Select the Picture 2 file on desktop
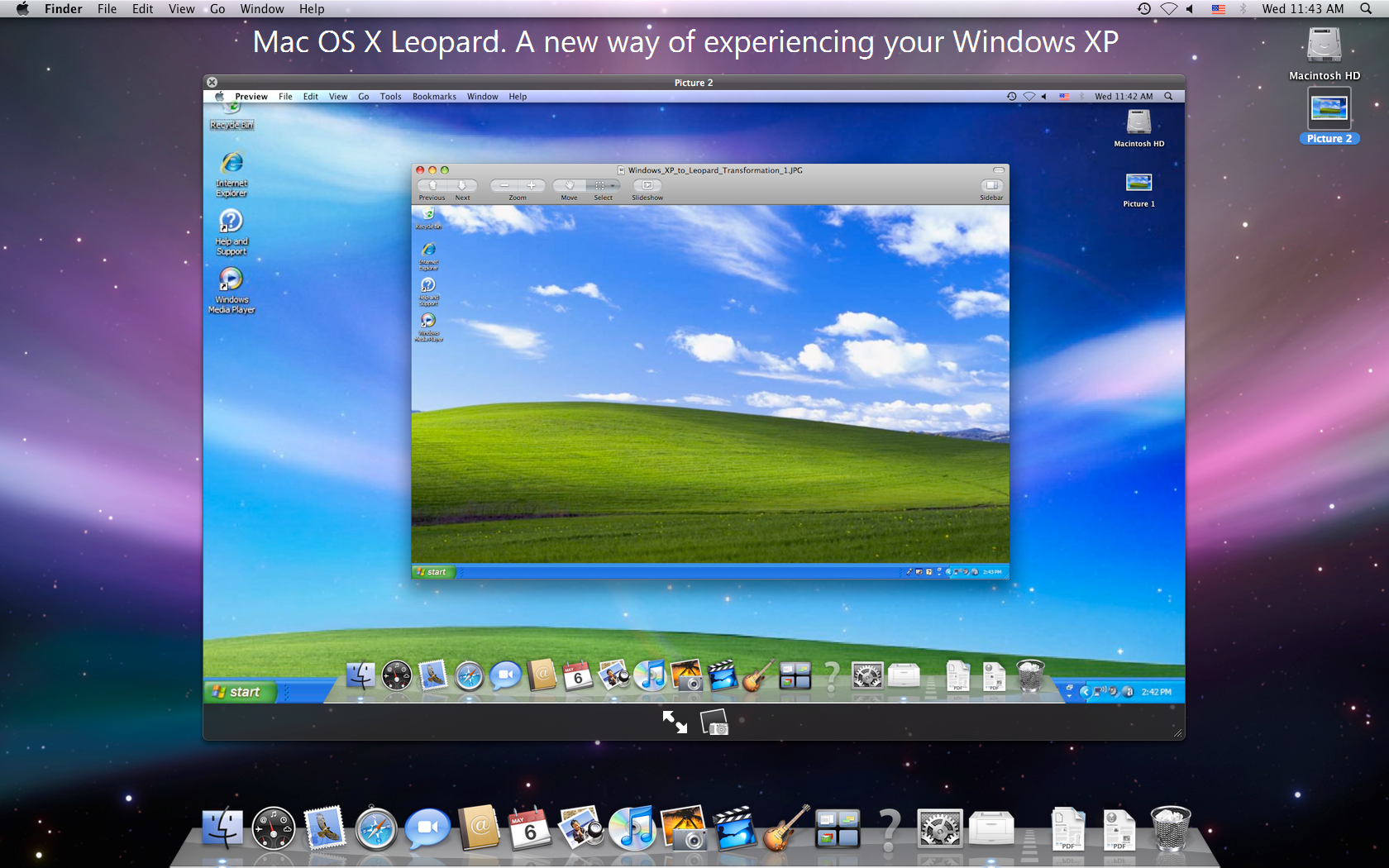The height and width of the screenshot is (868, 1389). click(1329, 117)
